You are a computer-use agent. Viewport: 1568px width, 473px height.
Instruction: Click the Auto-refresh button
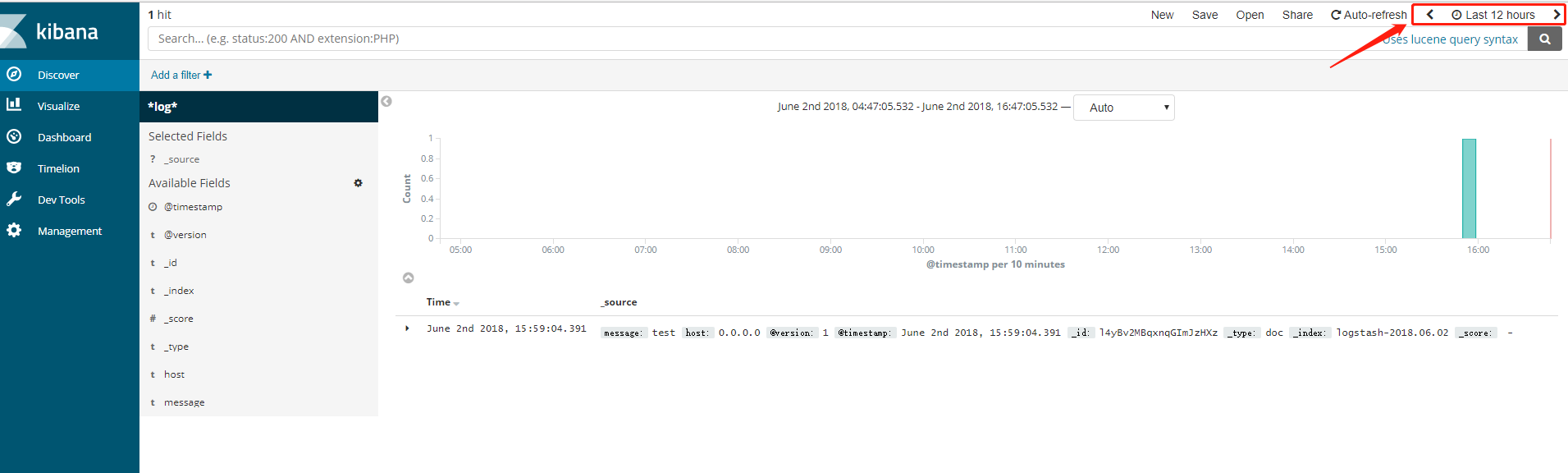pos(1368,15)
